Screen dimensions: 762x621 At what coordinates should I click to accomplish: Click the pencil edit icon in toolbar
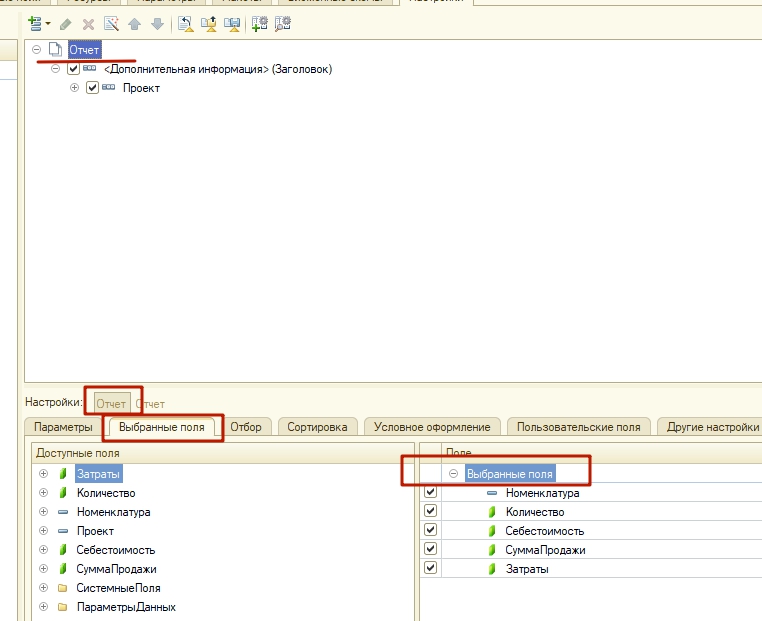point(66,23)
